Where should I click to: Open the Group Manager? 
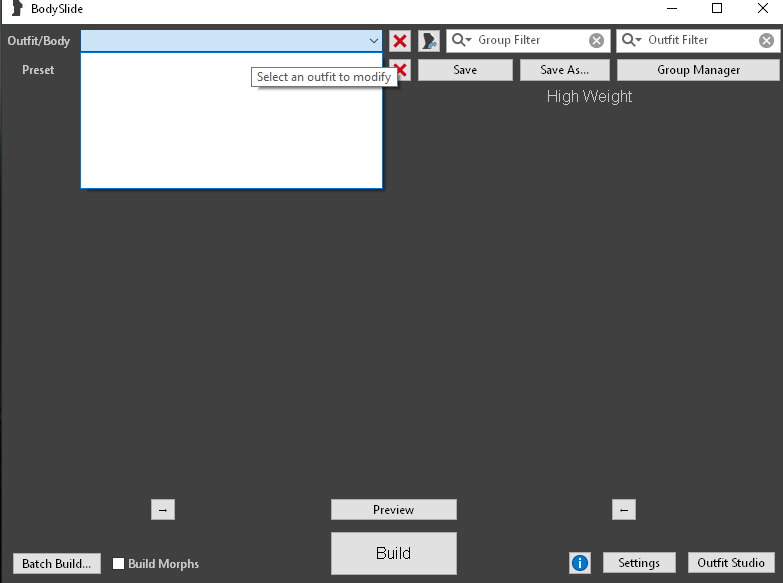pos(698,70)
